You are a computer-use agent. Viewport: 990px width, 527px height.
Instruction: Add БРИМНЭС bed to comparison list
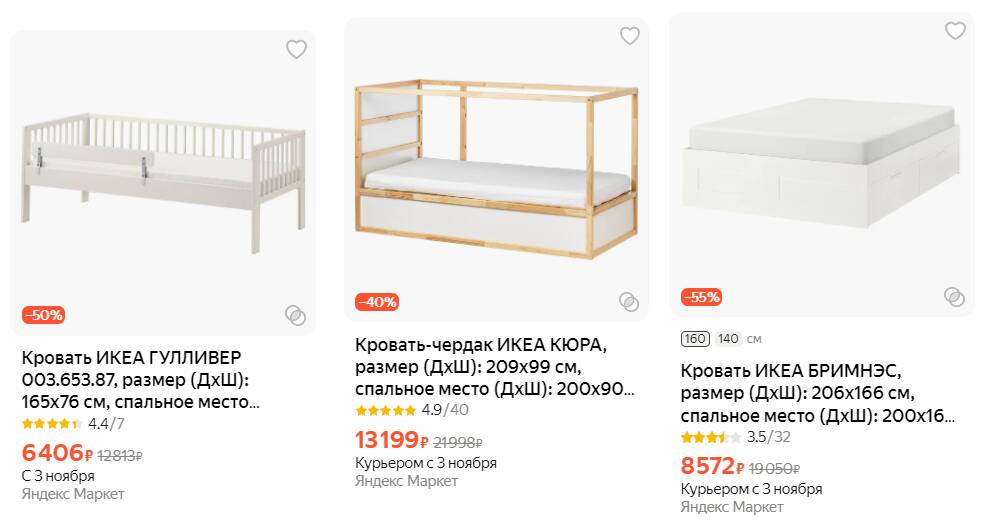click(954, 297)
